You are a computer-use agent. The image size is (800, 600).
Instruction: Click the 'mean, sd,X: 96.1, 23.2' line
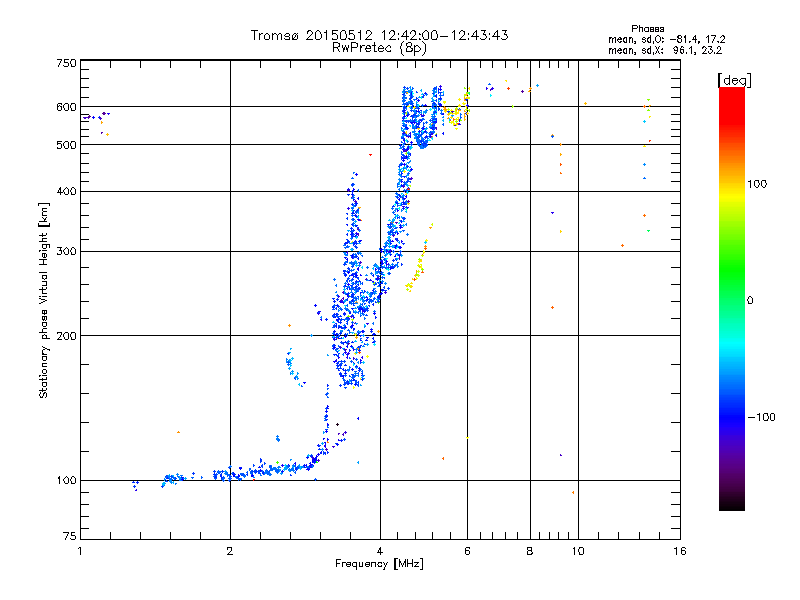tap(665, 51)
